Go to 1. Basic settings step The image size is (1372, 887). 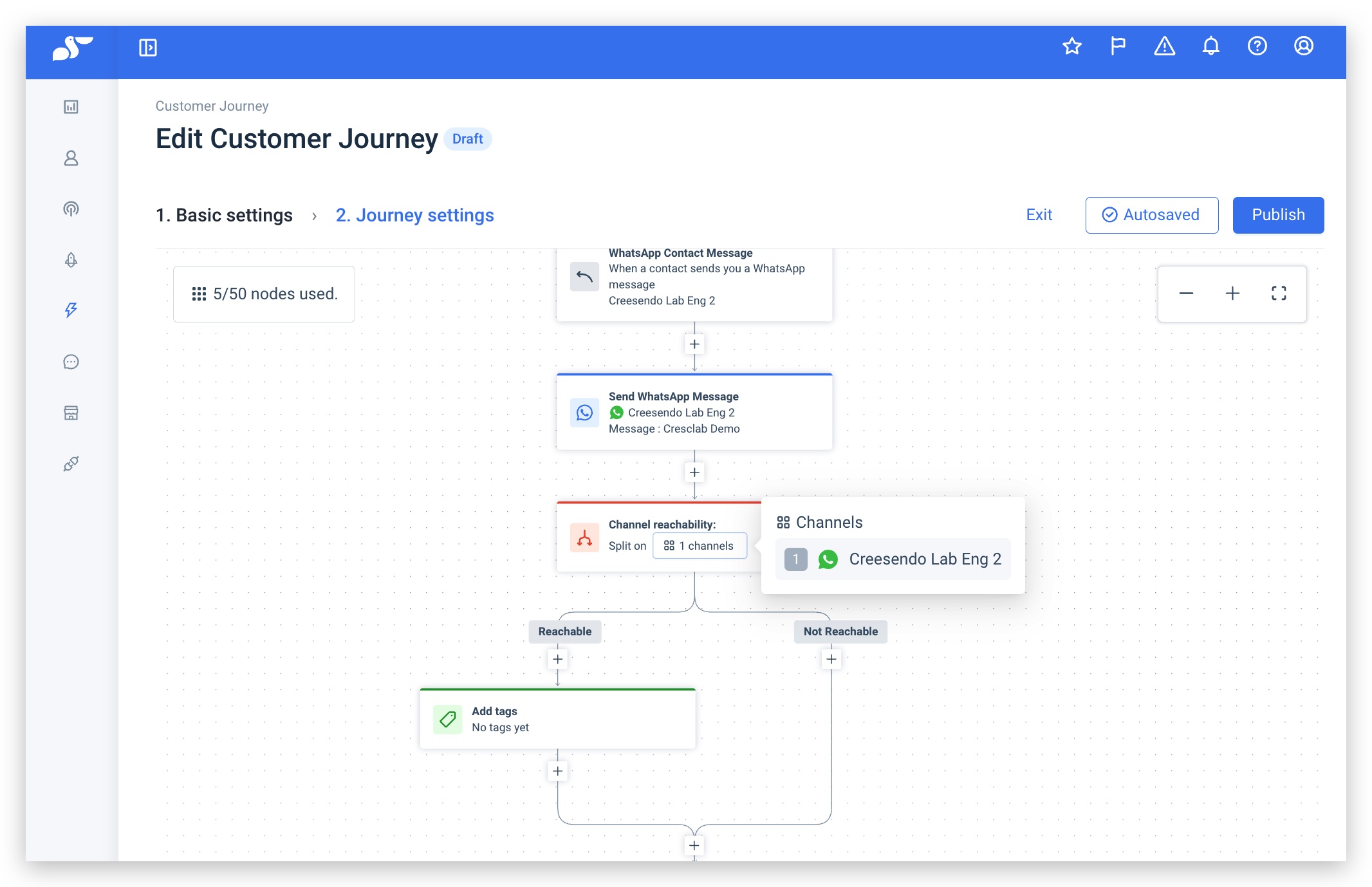(224, 215)
